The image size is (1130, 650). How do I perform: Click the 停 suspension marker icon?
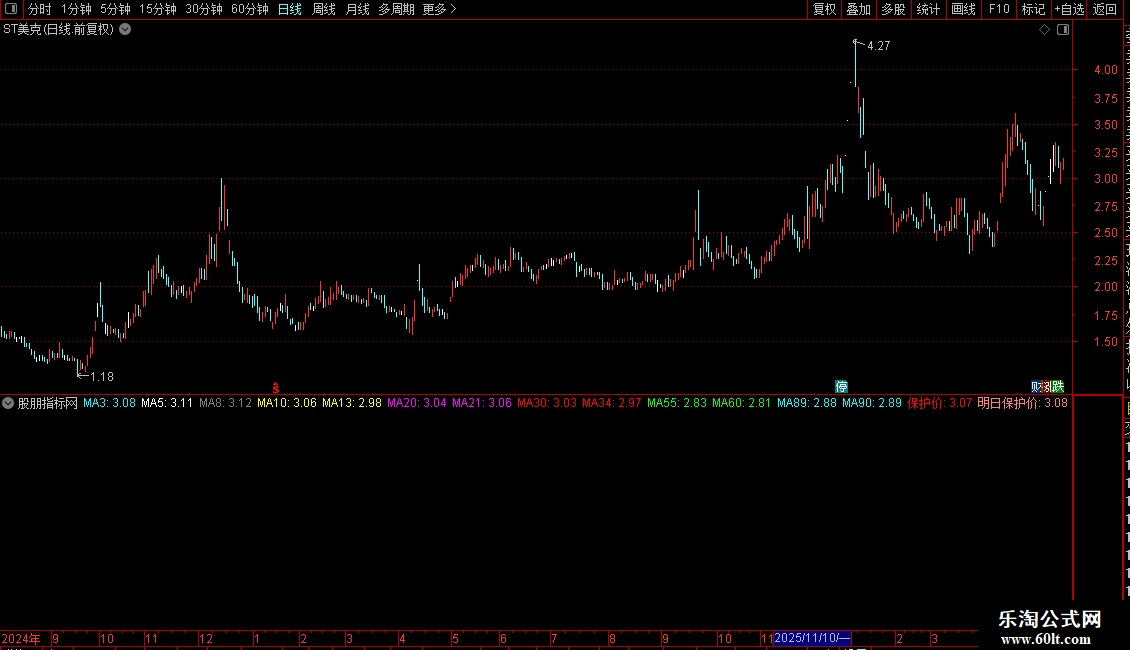(x=841, y=387)
